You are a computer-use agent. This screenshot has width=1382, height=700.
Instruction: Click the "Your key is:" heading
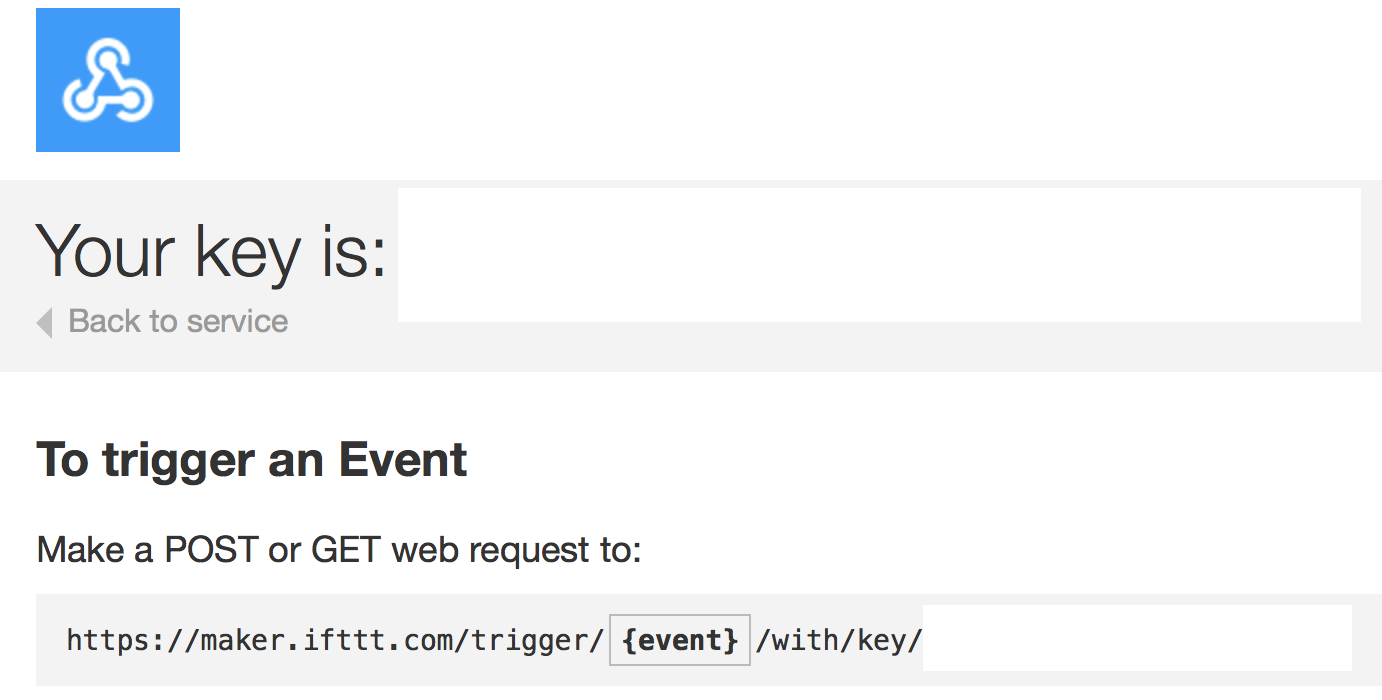(x=211, y=250)
